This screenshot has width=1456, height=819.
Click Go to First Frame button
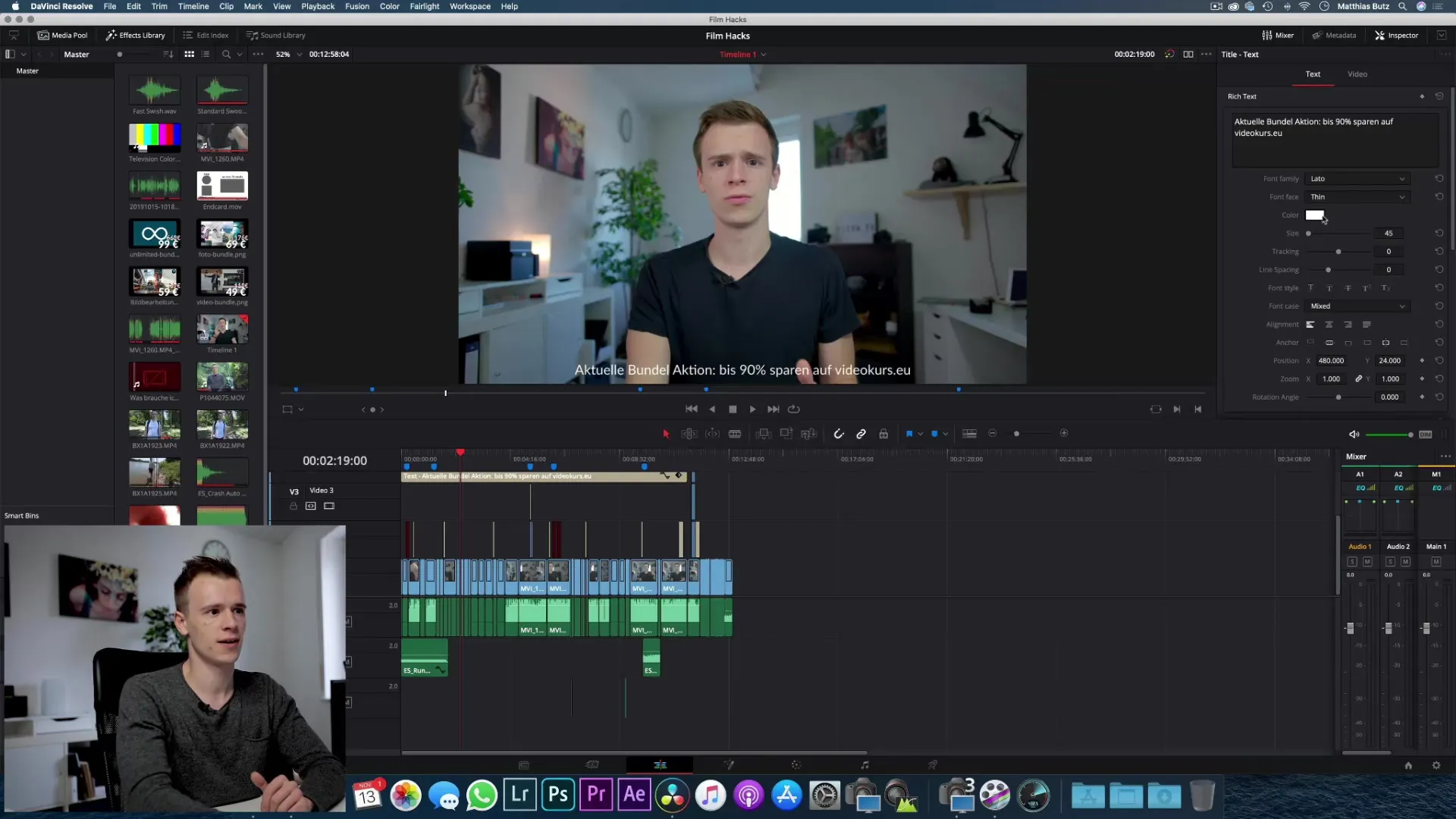click(x=692, y=409)
